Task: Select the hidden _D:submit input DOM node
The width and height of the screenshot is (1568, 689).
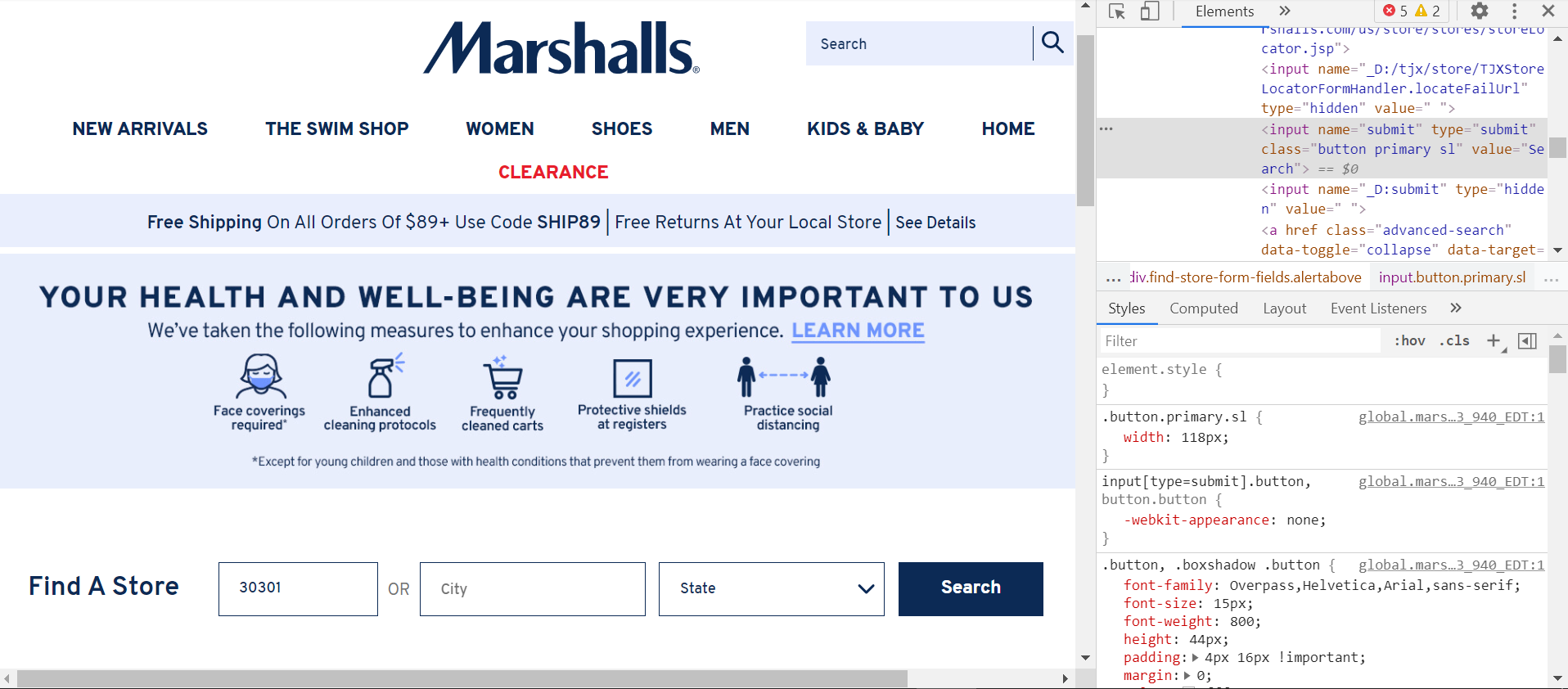Action: pos(1403,199)
